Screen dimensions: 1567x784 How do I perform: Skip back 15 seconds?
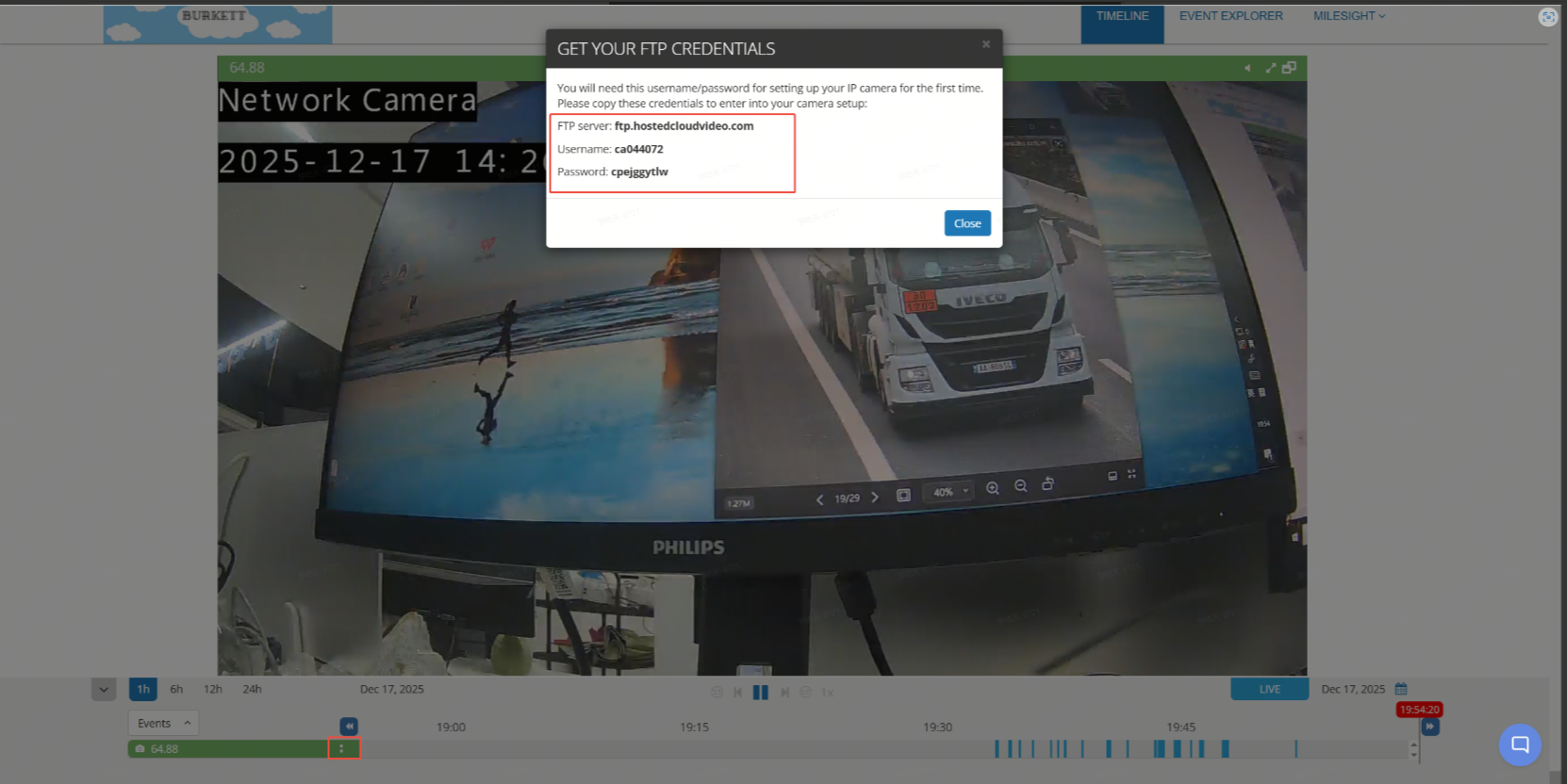tap(717, 693)
